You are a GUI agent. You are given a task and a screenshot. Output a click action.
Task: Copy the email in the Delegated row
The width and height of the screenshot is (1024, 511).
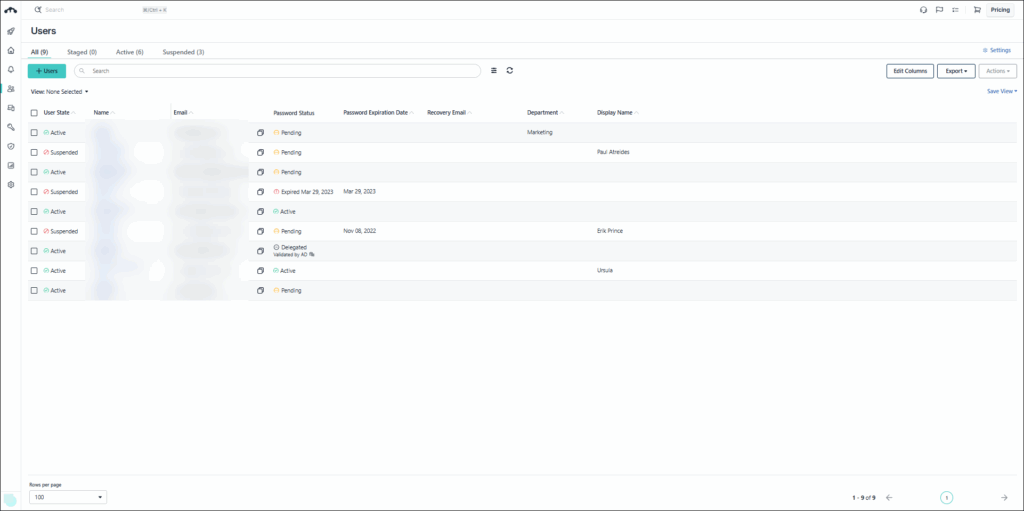tap(260, 251)
